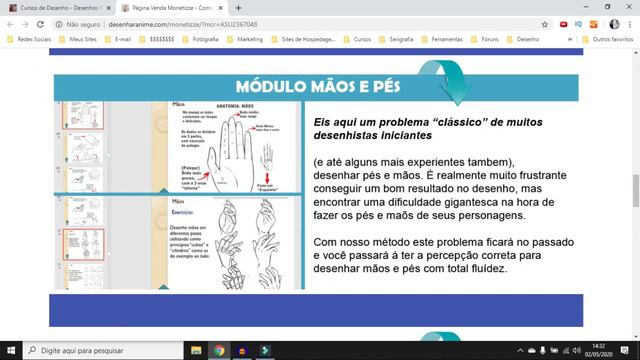Open the Windows notification center
The width and height of the screenshot is (640, 360).
(x=624, y=351)
